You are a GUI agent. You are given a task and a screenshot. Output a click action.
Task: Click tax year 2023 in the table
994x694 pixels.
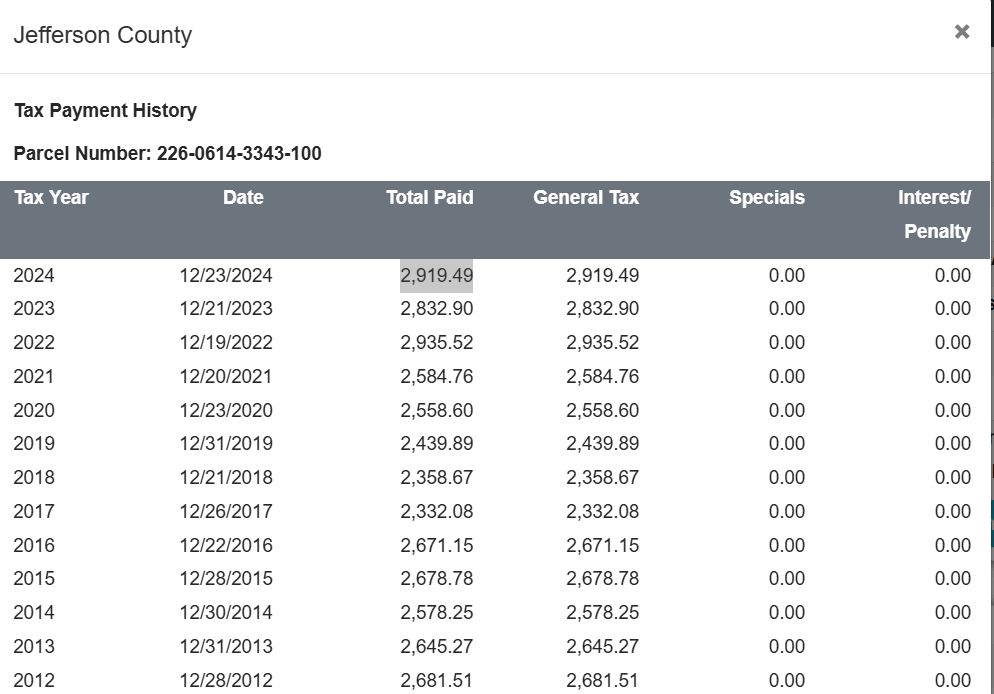pyautogui.click(x=34, y=309)
